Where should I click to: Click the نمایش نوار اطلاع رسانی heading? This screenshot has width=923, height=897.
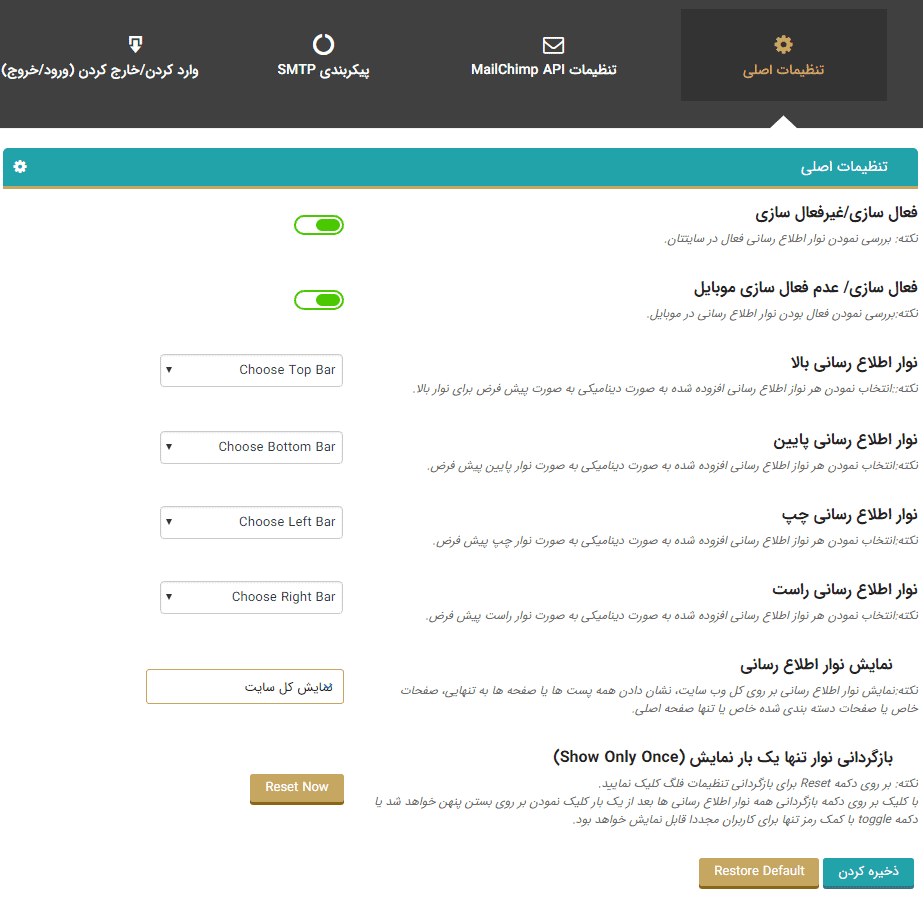pyautogui.click(x=816, y=665)
